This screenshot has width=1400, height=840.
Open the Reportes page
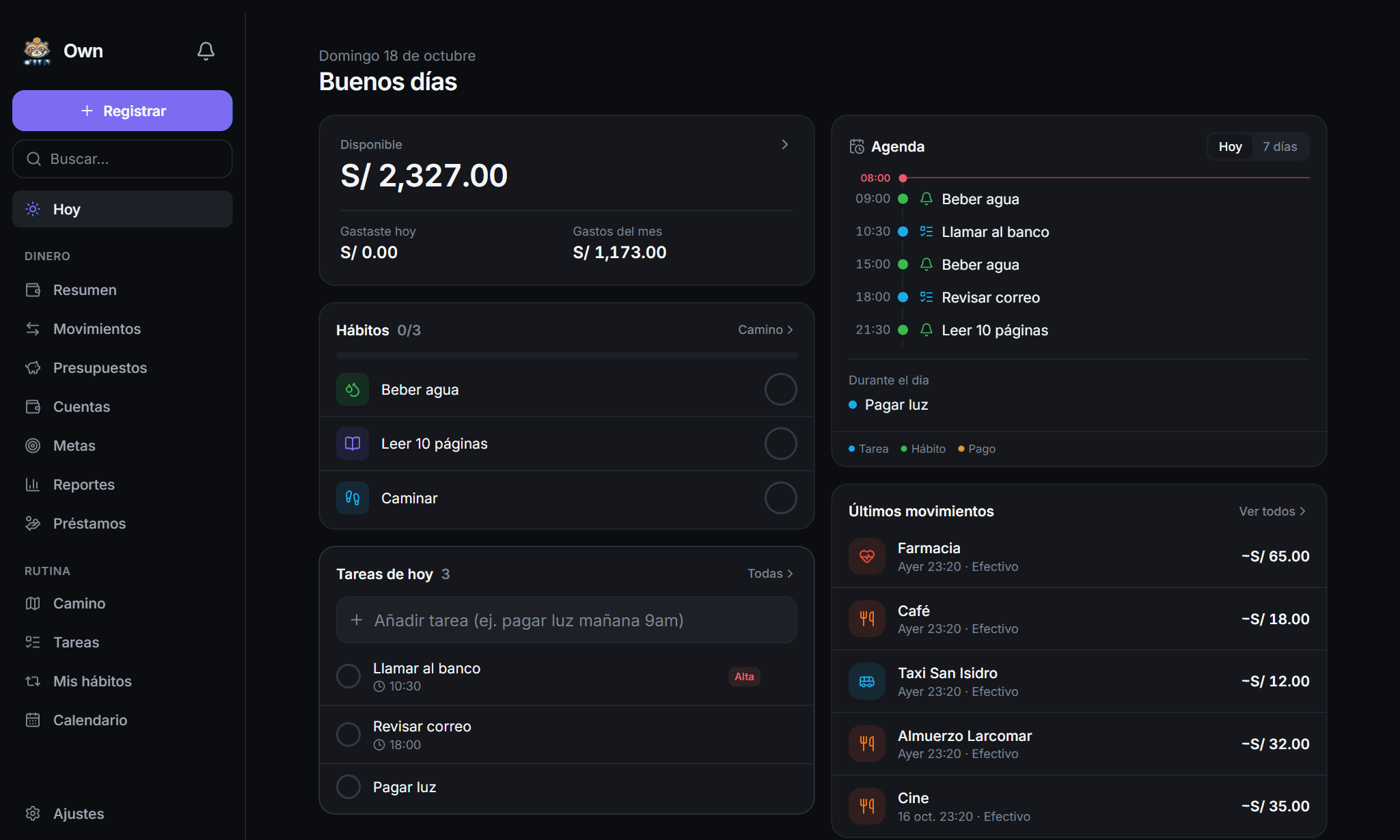[x=122, y=485]
